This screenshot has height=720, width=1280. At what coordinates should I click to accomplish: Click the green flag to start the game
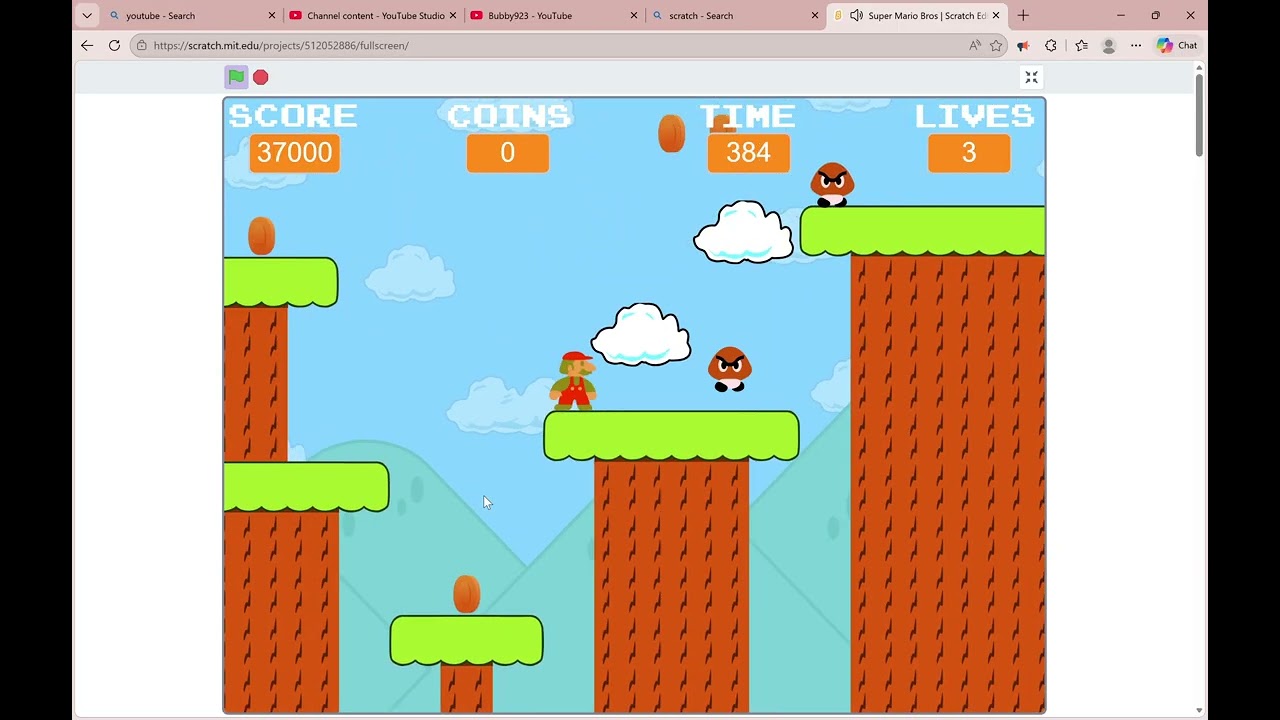(236, 77)
